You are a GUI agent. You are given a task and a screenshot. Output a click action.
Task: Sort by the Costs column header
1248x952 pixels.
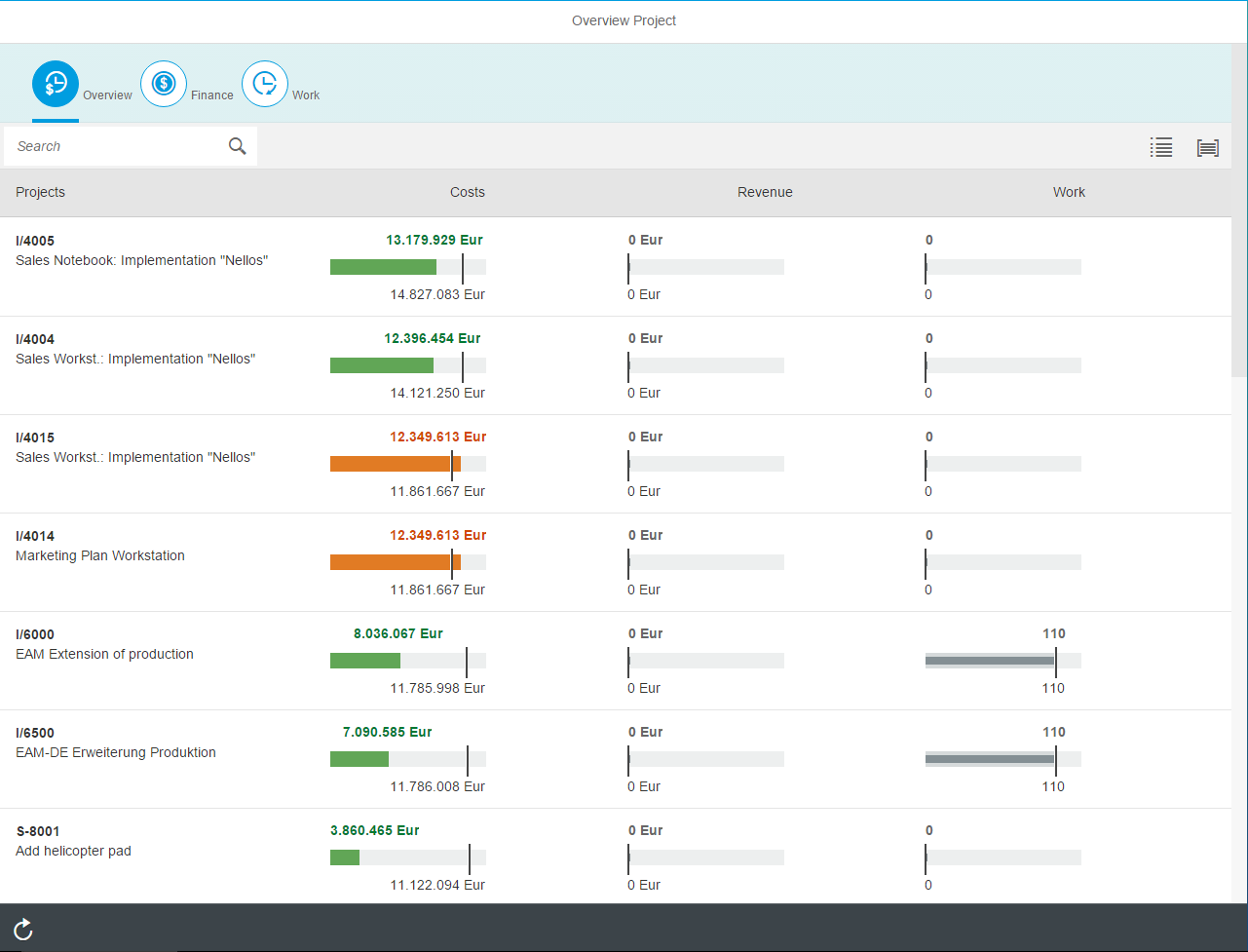pos(468,192)
